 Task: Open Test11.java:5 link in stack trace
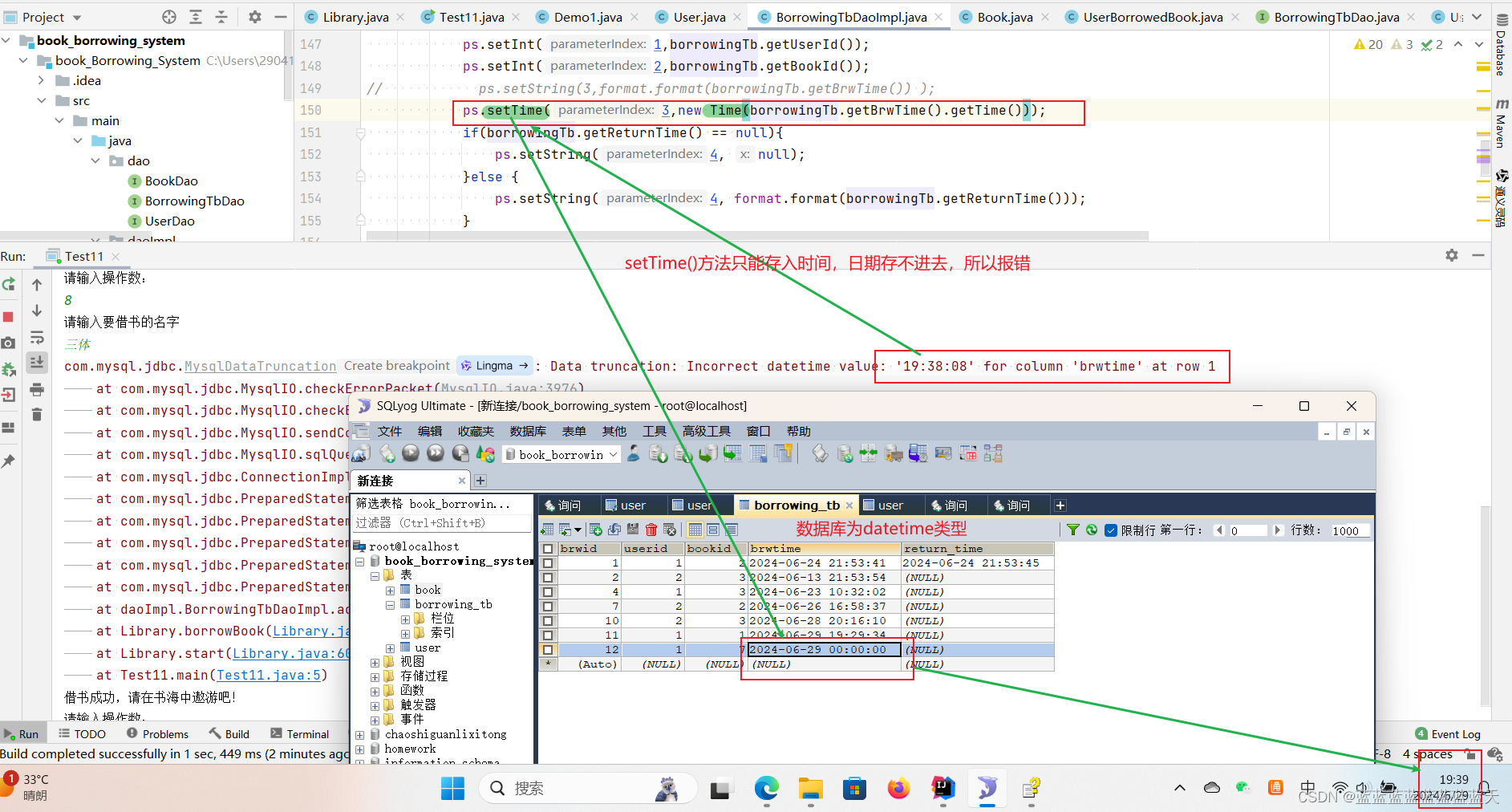pos(269,675)
